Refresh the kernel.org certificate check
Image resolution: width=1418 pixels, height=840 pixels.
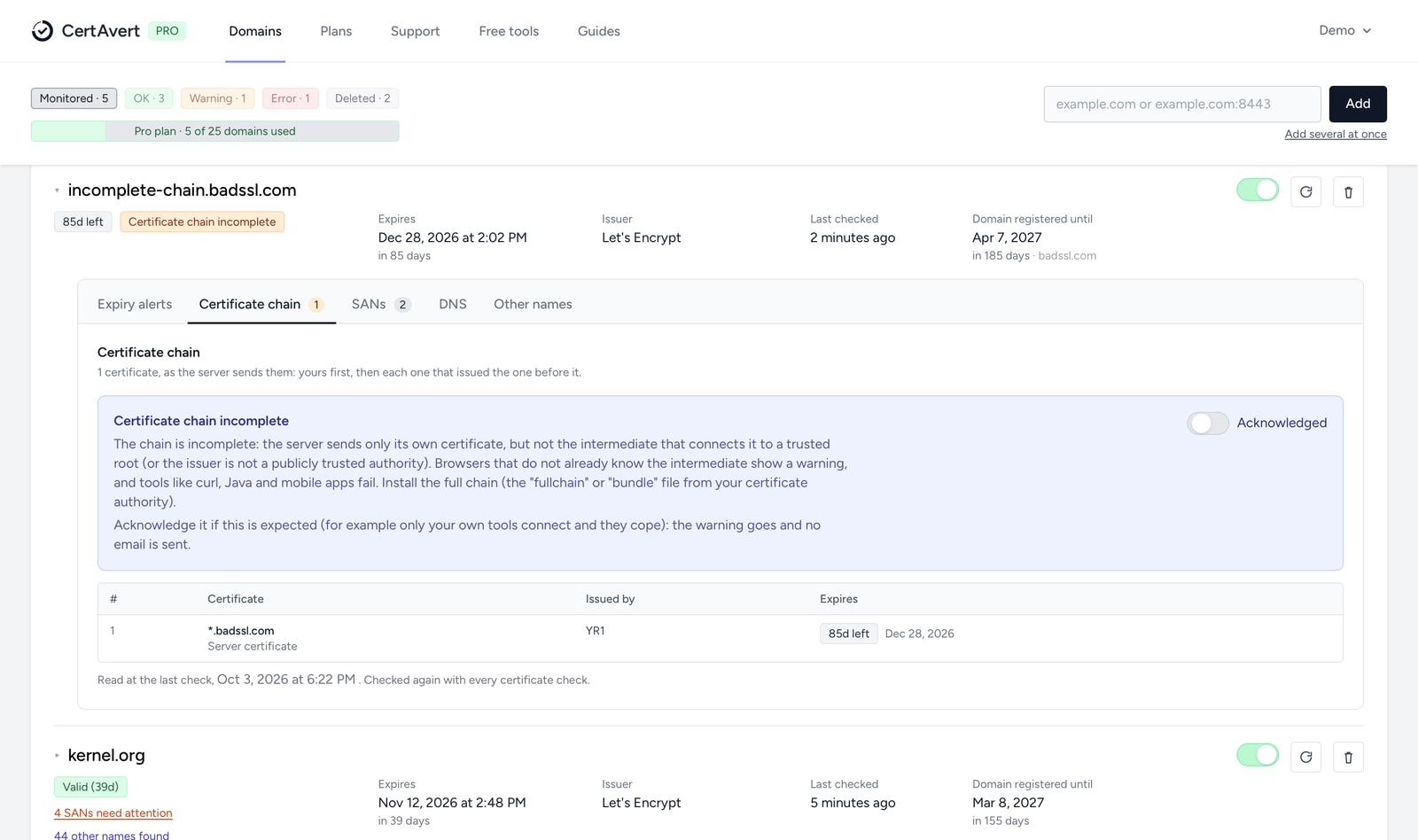[1305, 758]
